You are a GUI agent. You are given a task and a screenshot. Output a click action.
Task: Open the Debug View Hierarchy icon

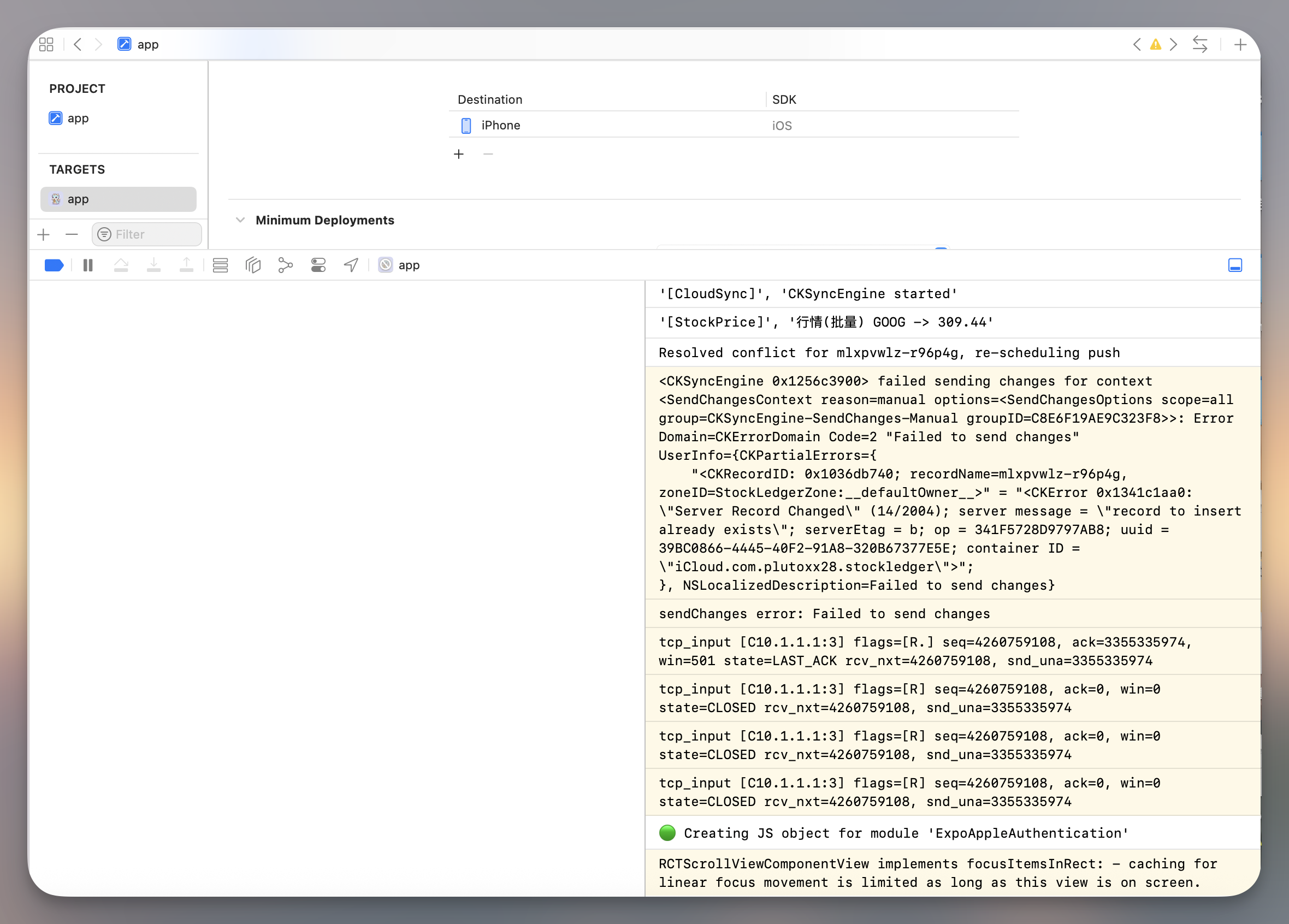coord(253,265)
